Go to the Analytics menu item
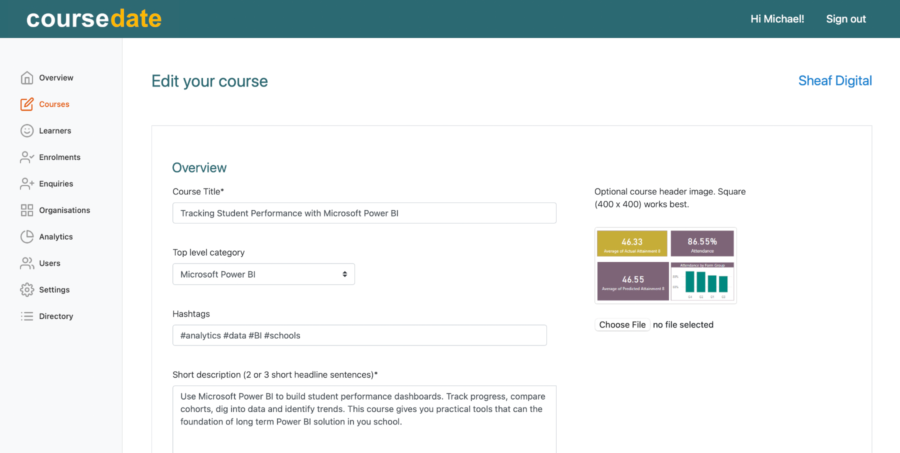900x453 pixels. (56, 237)
